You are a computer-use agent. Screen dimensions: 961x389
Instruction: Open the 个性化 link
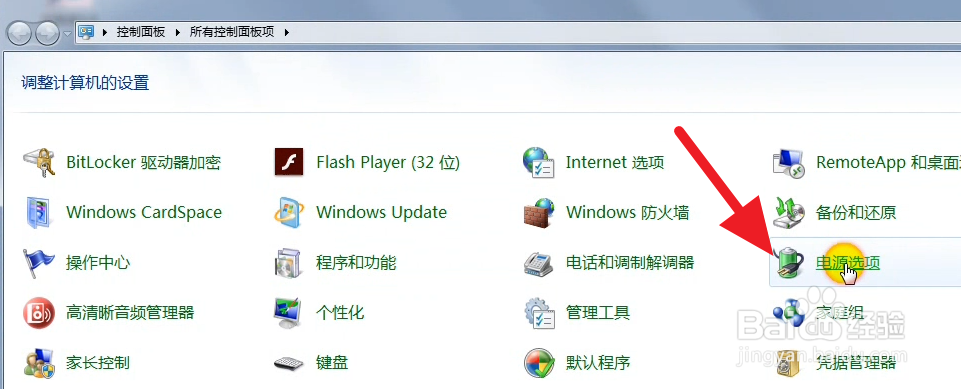340,313
